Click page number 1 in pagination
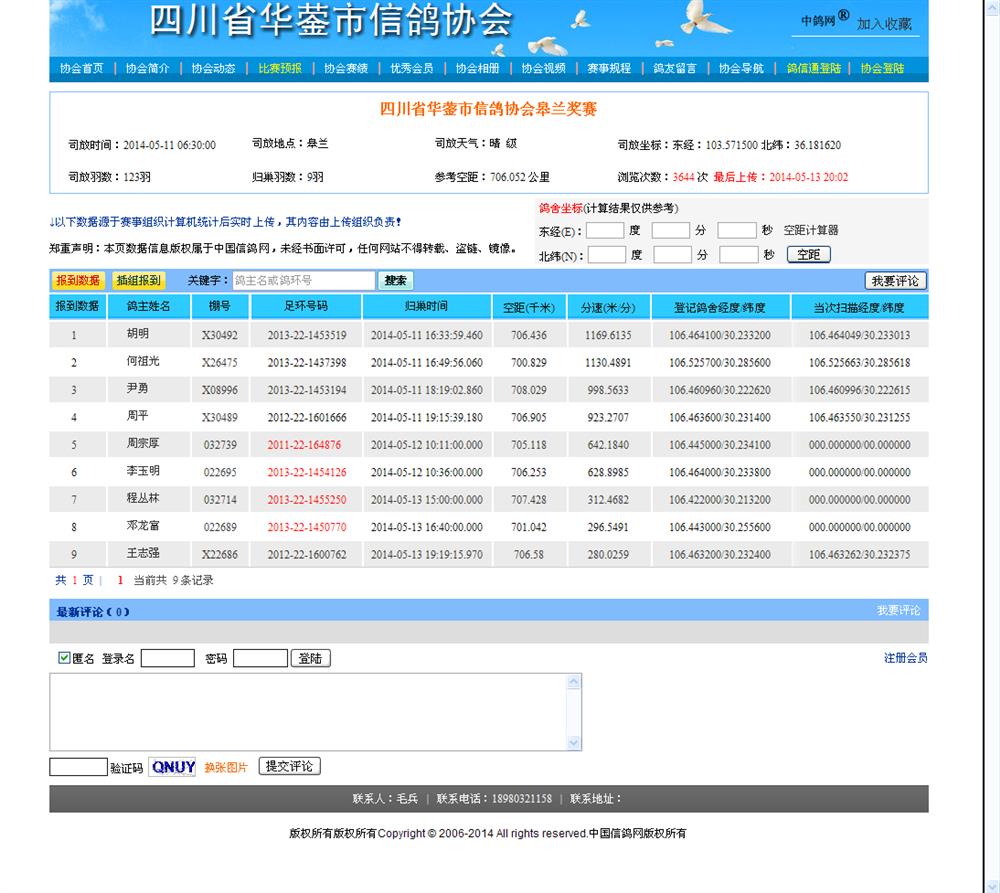This screenshot has width=1000, height=893. pyautogui.click(x=120, y=580)
